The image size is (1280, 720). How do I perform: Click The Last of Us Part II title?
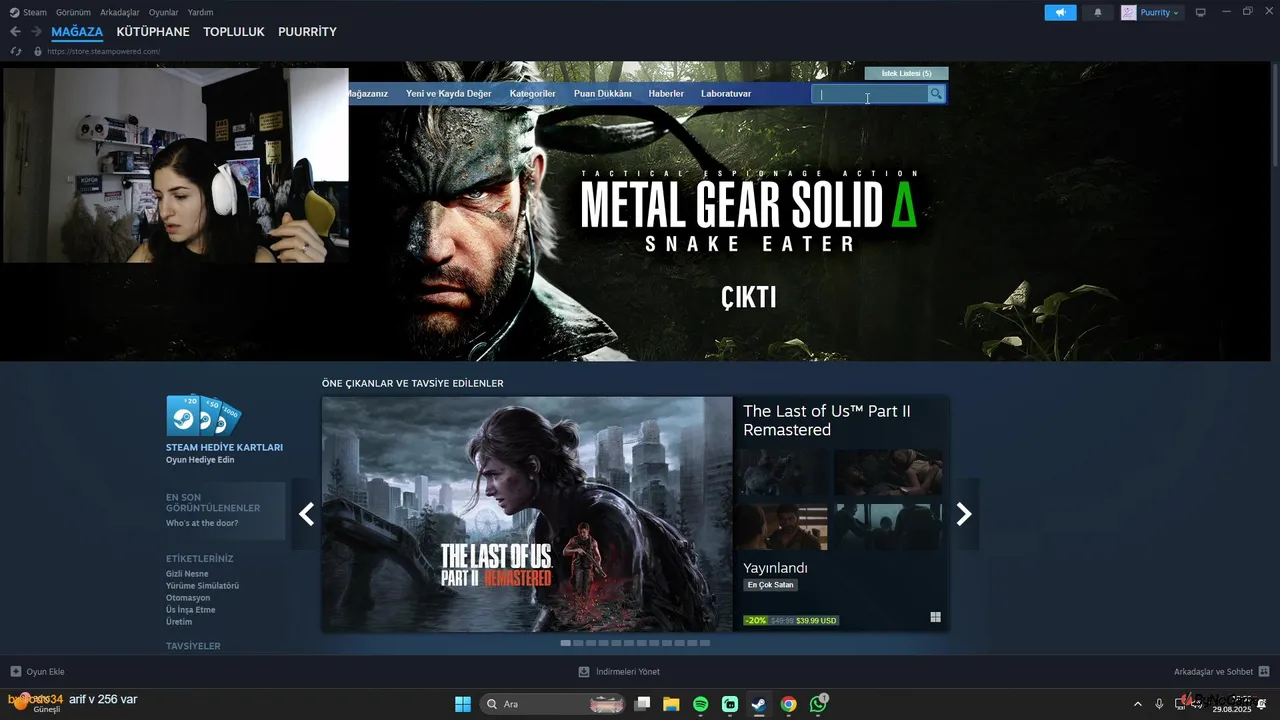(x=827, y=420)
